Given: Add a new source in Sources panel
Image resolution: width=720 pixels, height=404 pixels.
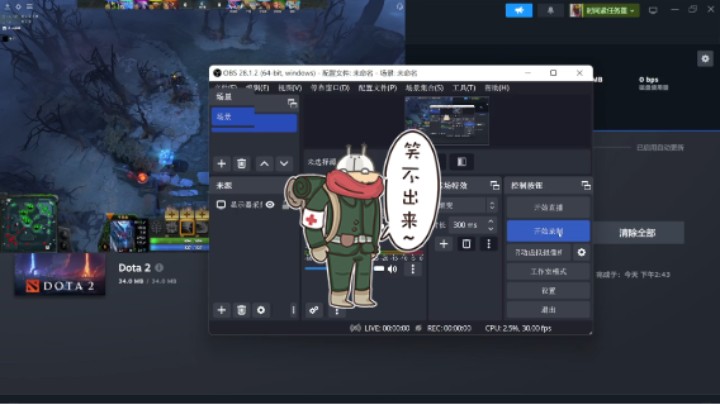Looking at the screenshot, I should tap(221, 310).
